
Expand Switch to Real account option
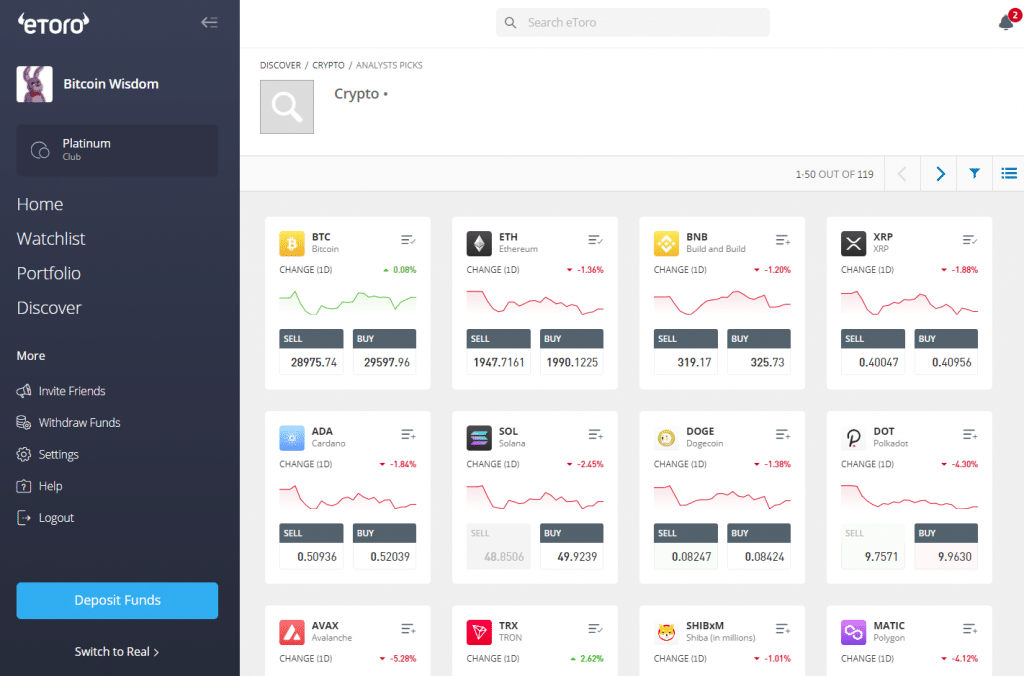click(117, 652)
